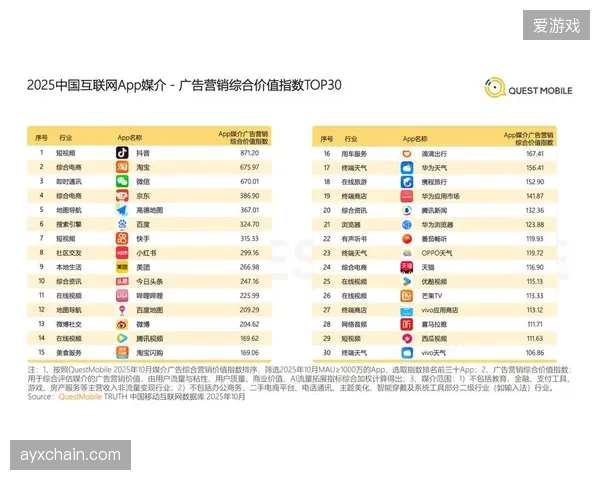Screen dimensions: 600x480
Task: Click the app name 高德地图
Action: 150,210
